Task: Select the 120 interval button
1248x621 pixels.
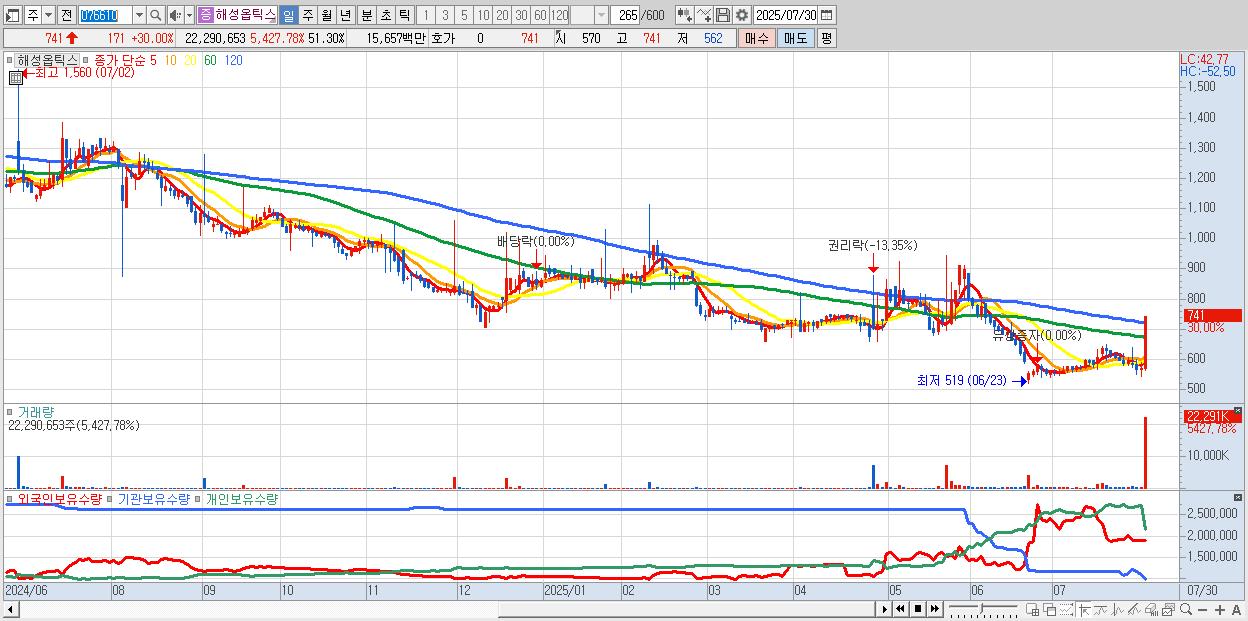Action: point(559,15)
